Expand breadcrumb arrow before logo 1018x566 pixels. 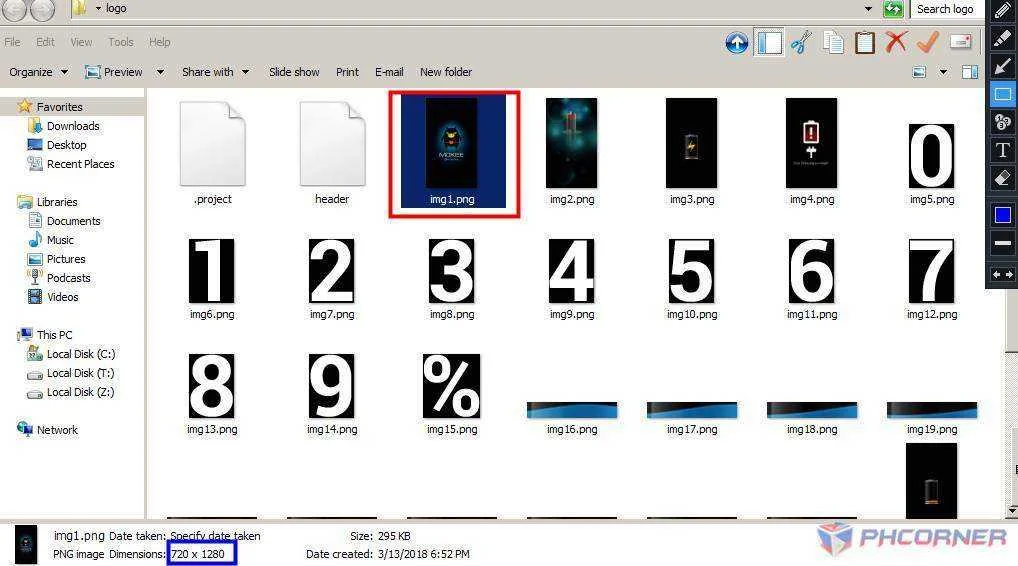(98, 8)
